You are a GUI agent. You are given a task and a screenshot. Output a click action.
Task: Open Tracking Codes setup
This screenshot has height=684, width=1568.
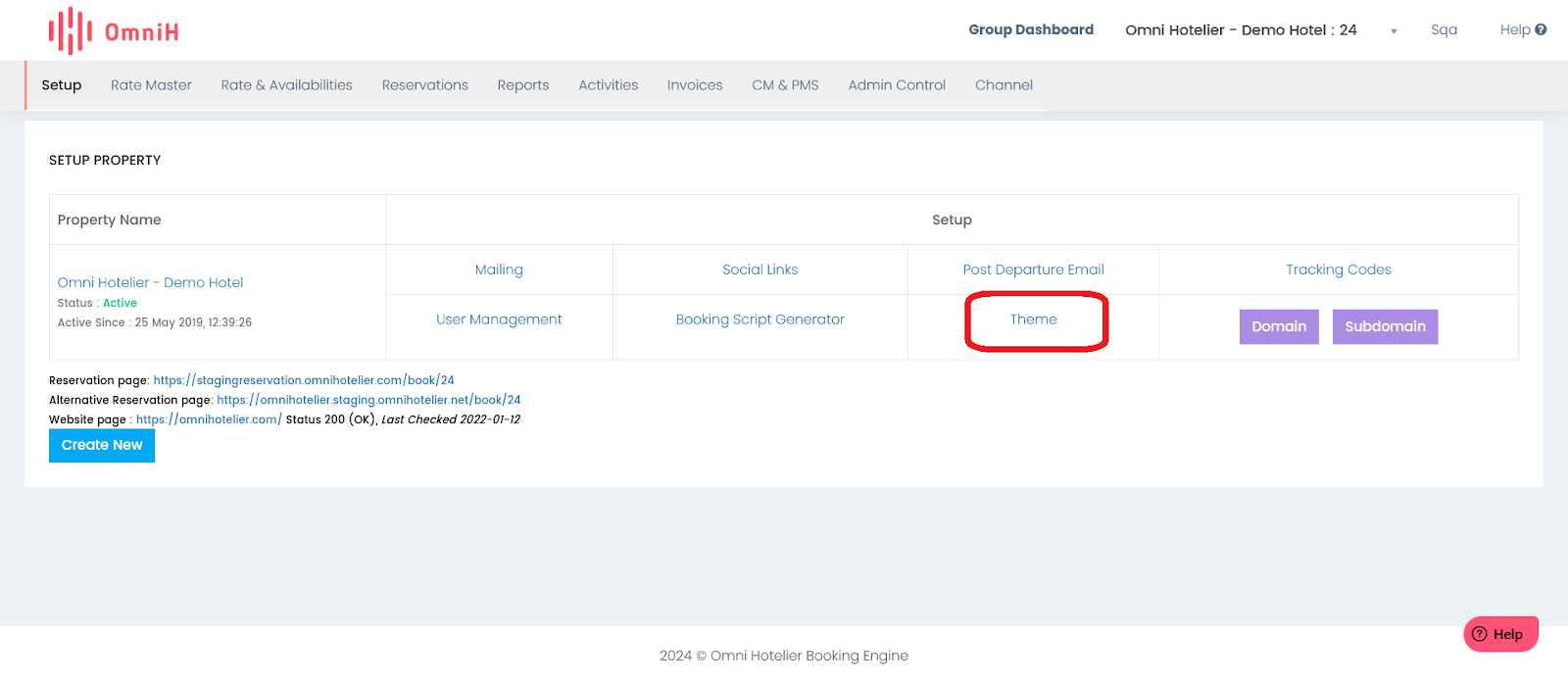(1339, 269)
